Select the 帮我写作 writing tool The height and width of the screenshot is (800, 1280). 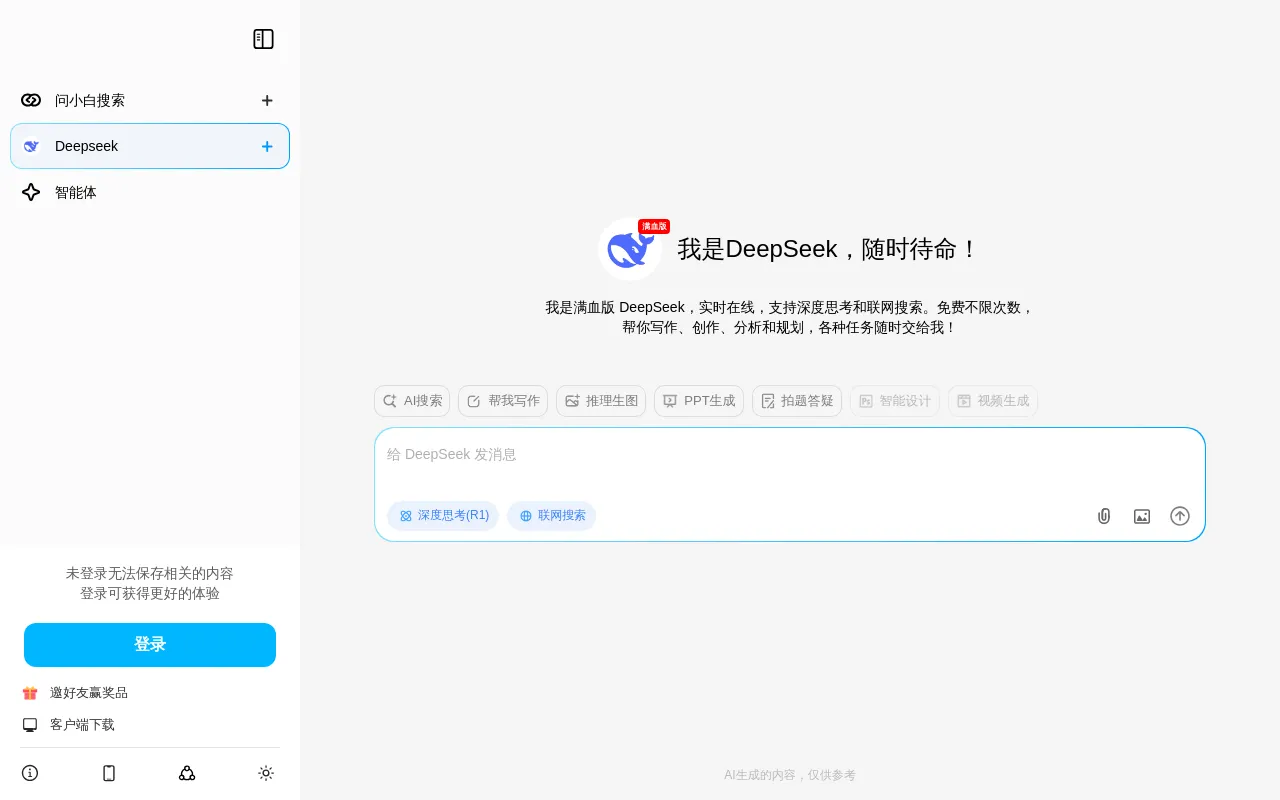[x=503, y=401]
